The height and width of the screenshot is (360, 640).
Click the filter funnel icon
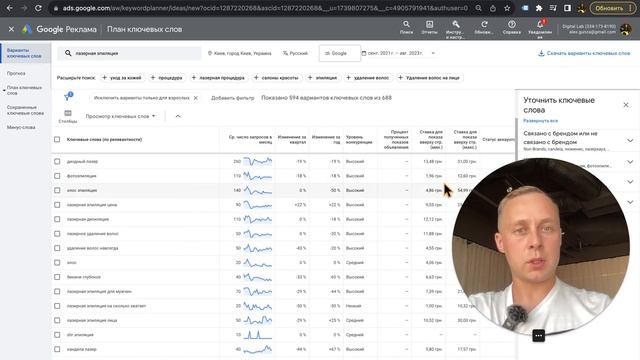pyautogui.click(x=67, y=97)
